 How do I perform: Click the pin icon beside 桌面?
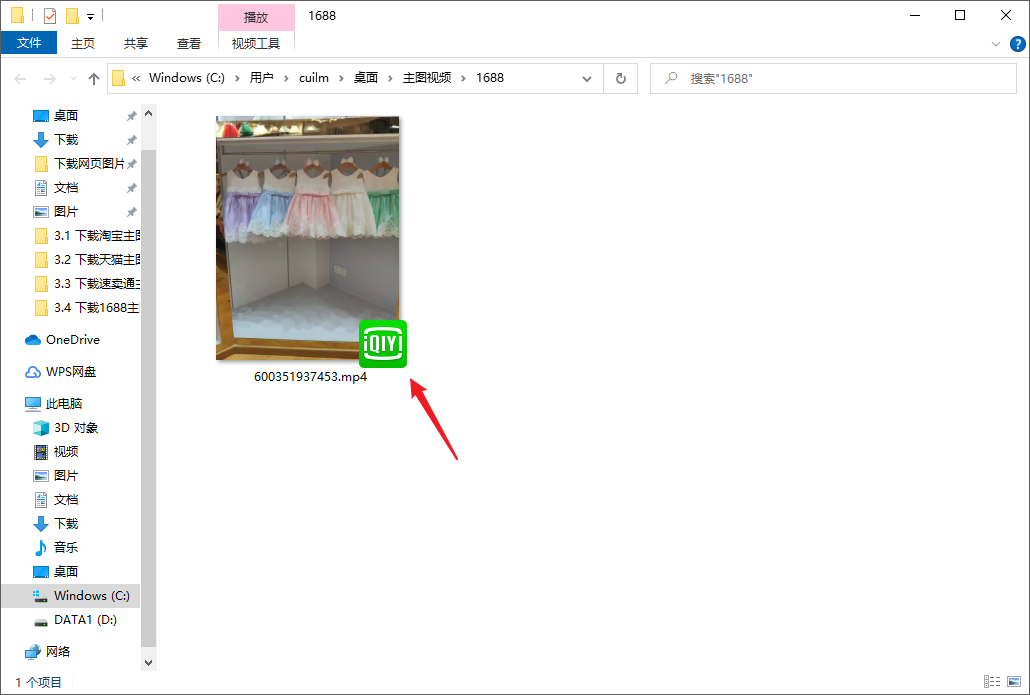coord(131,116)
